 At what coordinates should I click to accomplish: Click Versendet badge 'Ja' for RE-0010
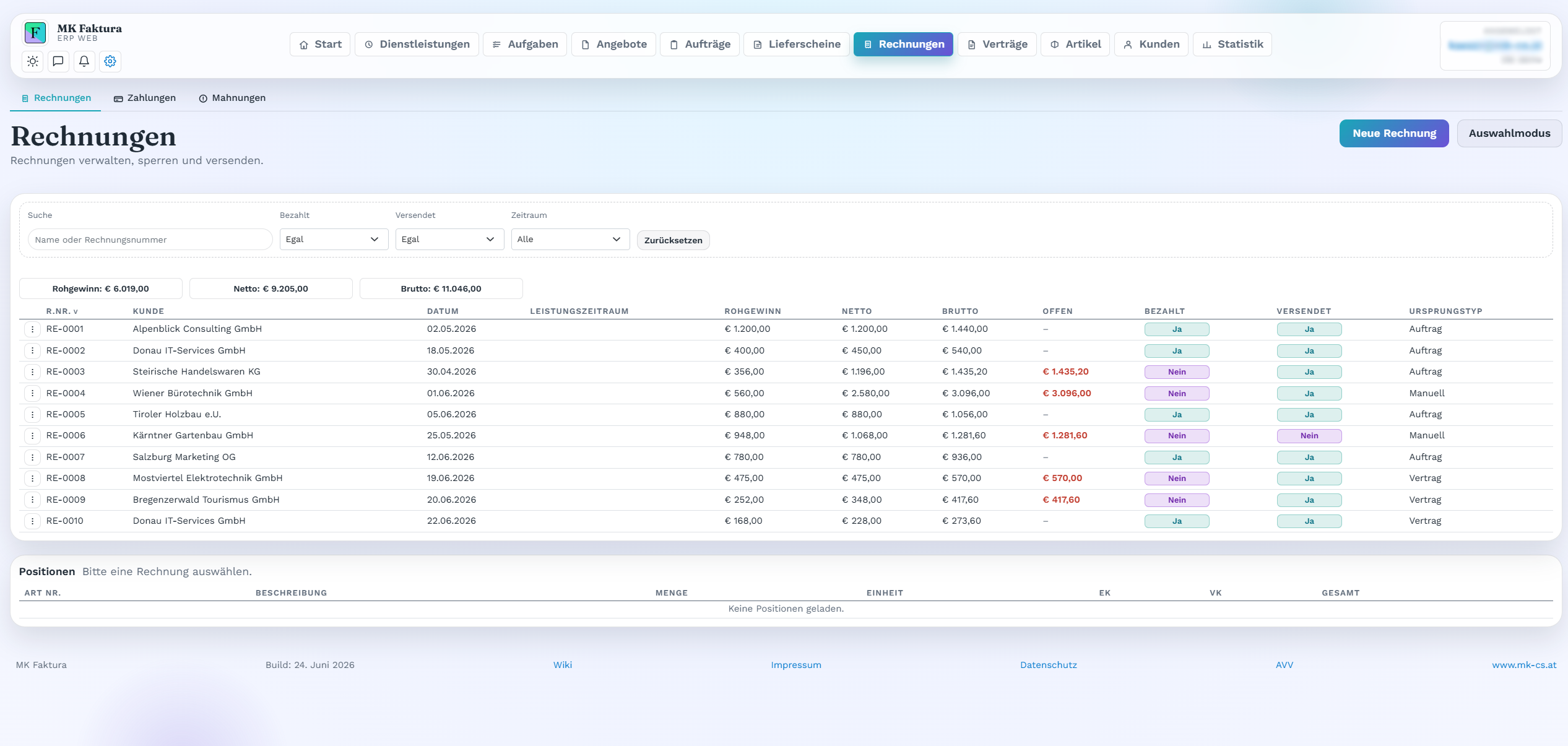(x=1309, y=521)
